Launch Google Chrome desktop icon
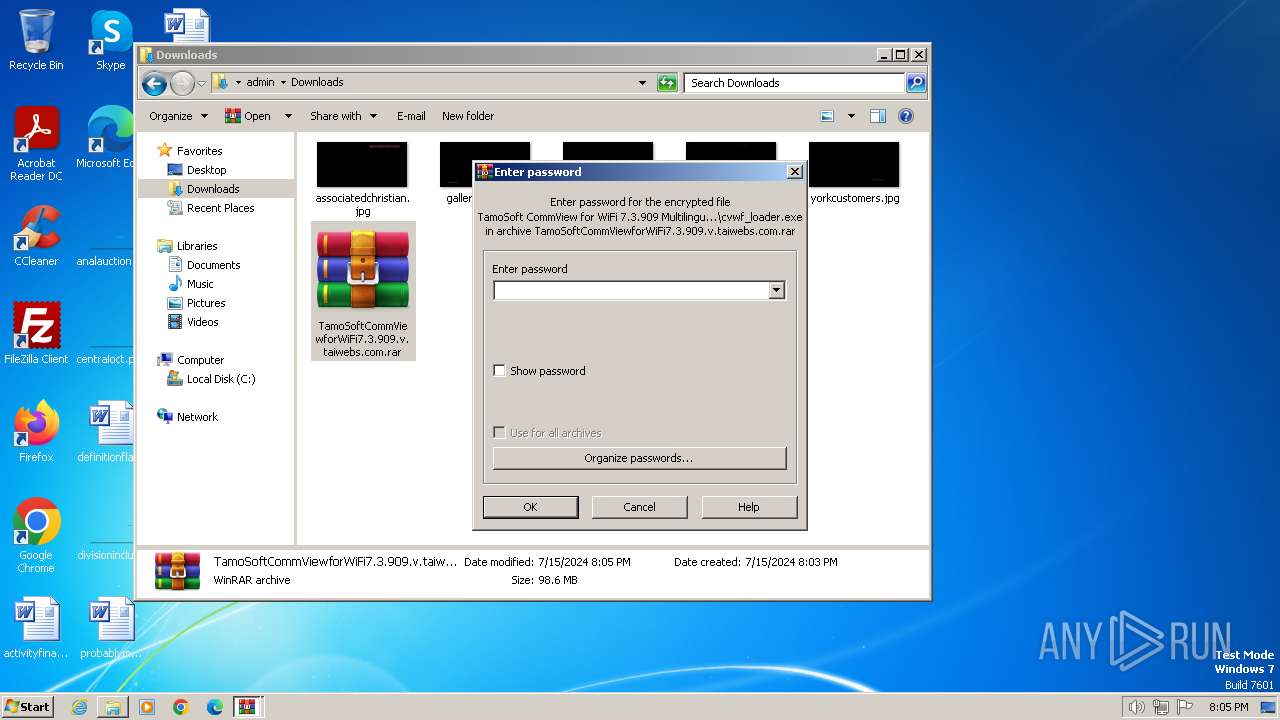This screenshot has height=720, width=1280. 36,535
